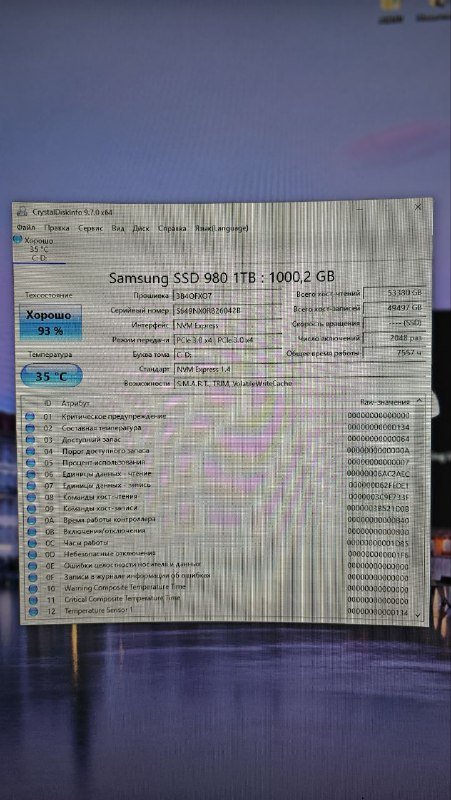Open the Язык(Language) menu

click(221, 229)
